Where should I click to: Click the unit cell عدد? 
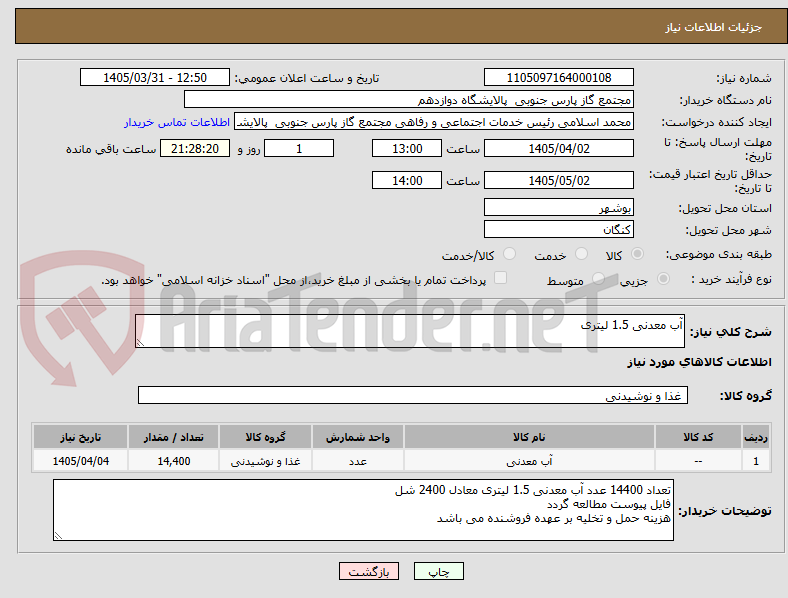[358, 461]
